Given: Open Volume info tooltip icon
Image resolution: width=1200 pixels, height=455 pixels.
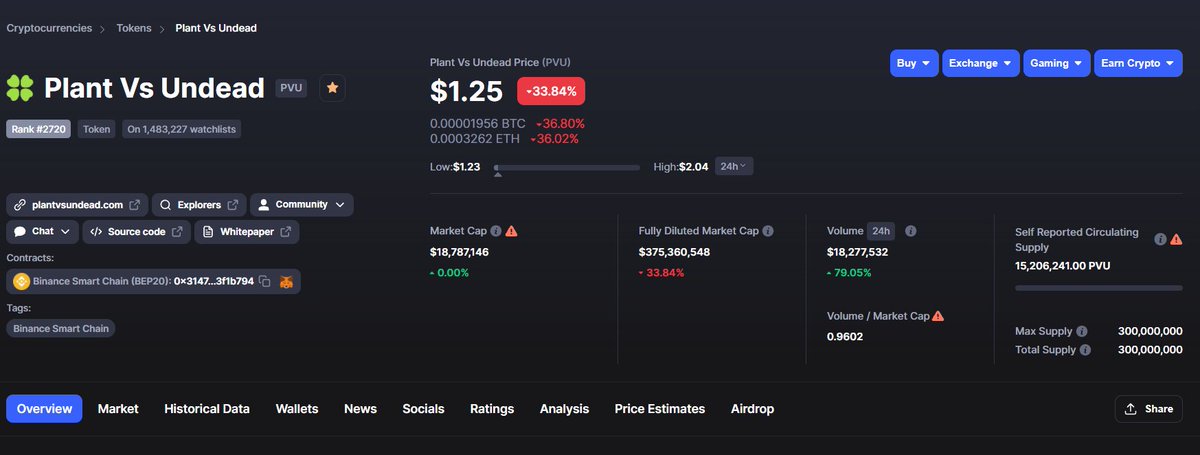Looking at the screenshot, I should [911, 231].
